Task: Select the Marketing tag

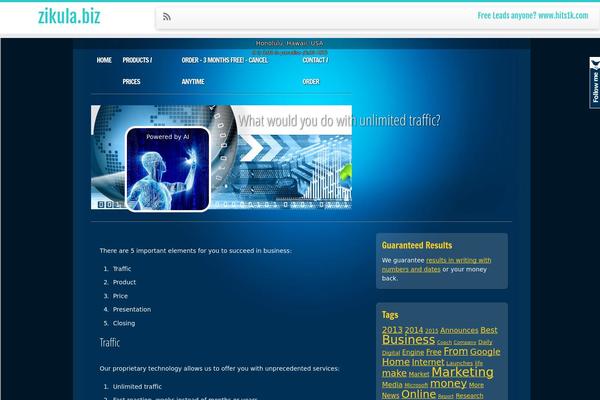Action: coord(462,372)
